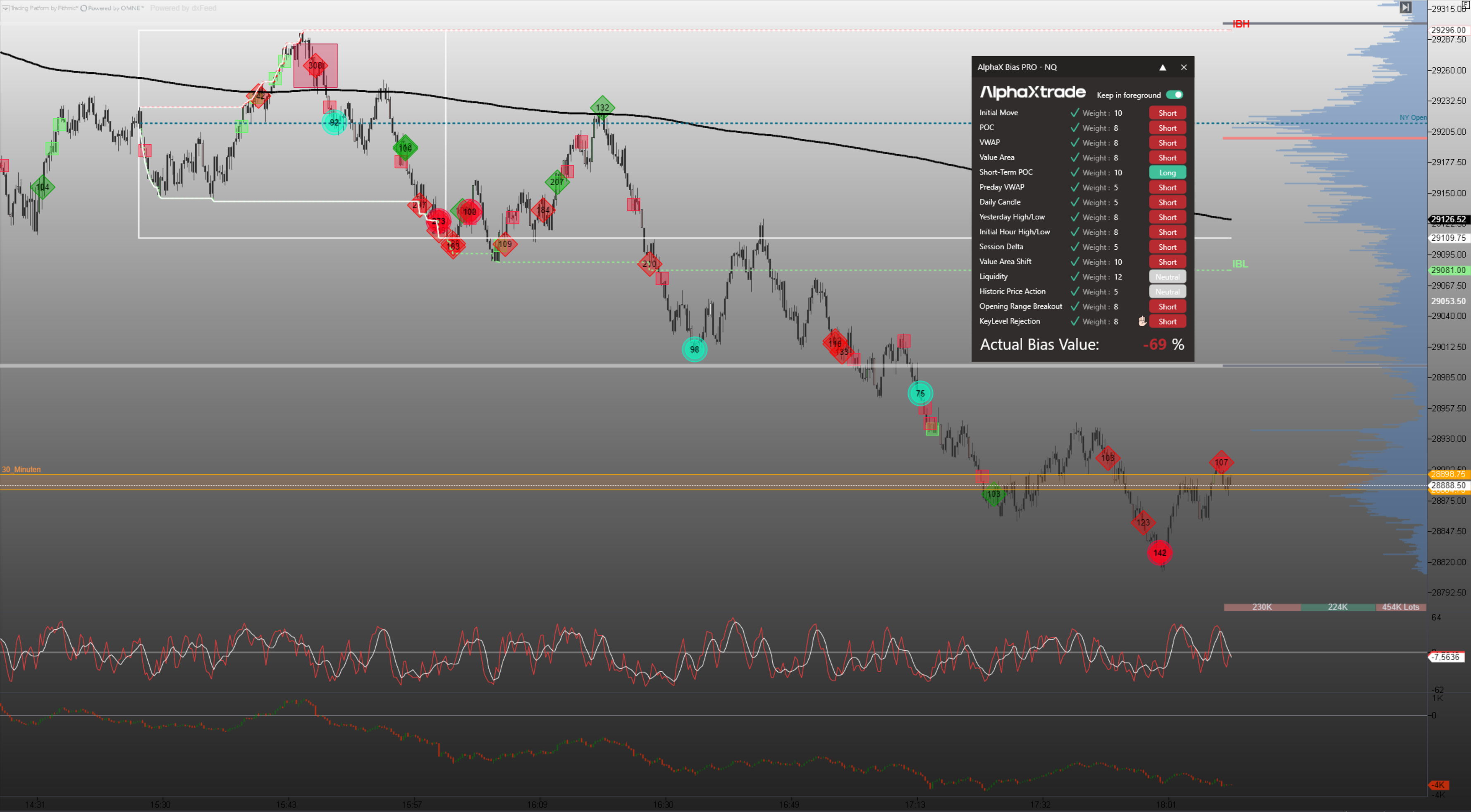The image size is (1471, 812).
Task: Uncheck the Liquidity checkmark
Action: (x=1074, y=277)
